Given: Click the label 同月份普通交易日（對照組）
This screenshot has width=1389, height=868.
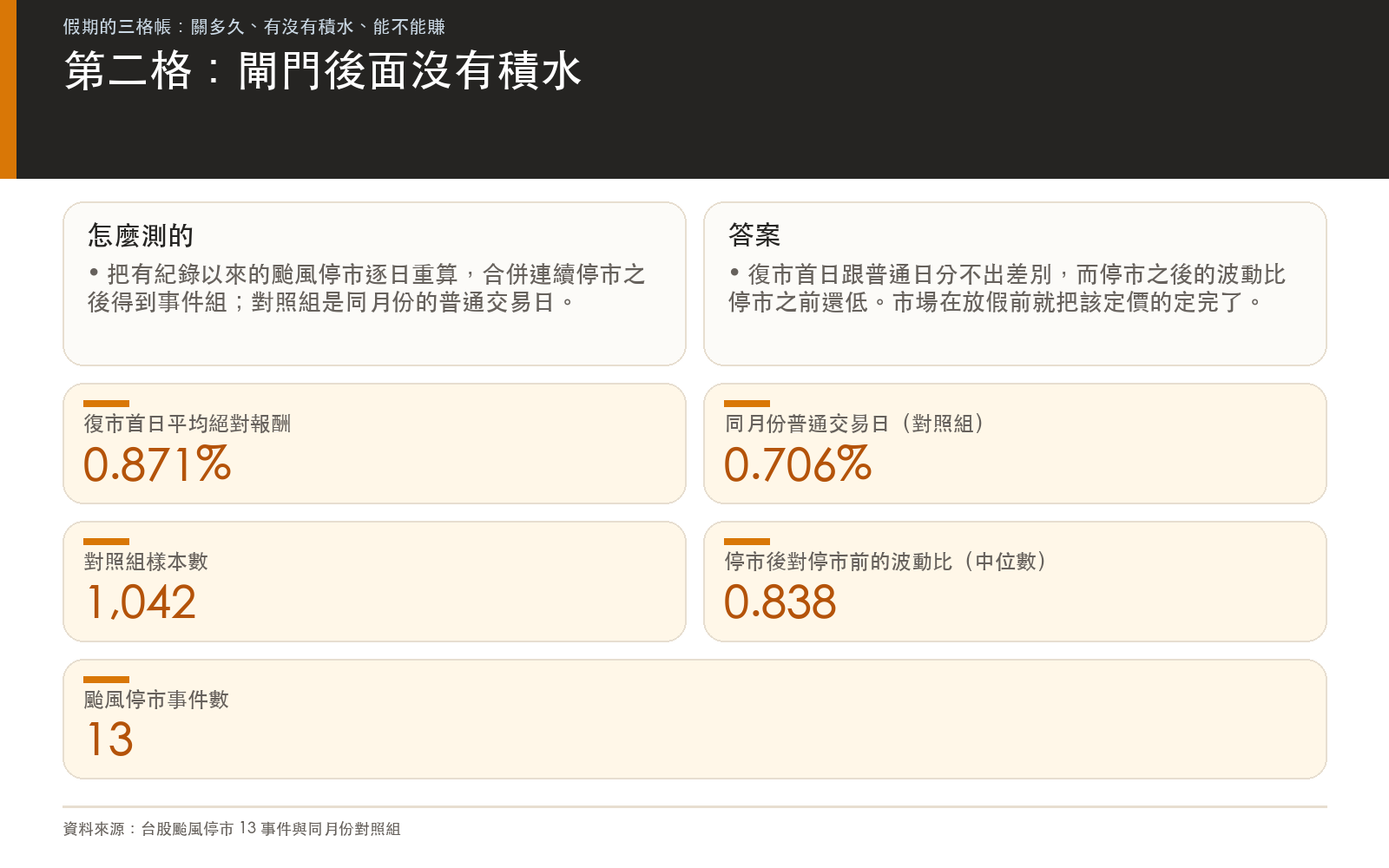Looking at the screenshot, I should (854, 424).
